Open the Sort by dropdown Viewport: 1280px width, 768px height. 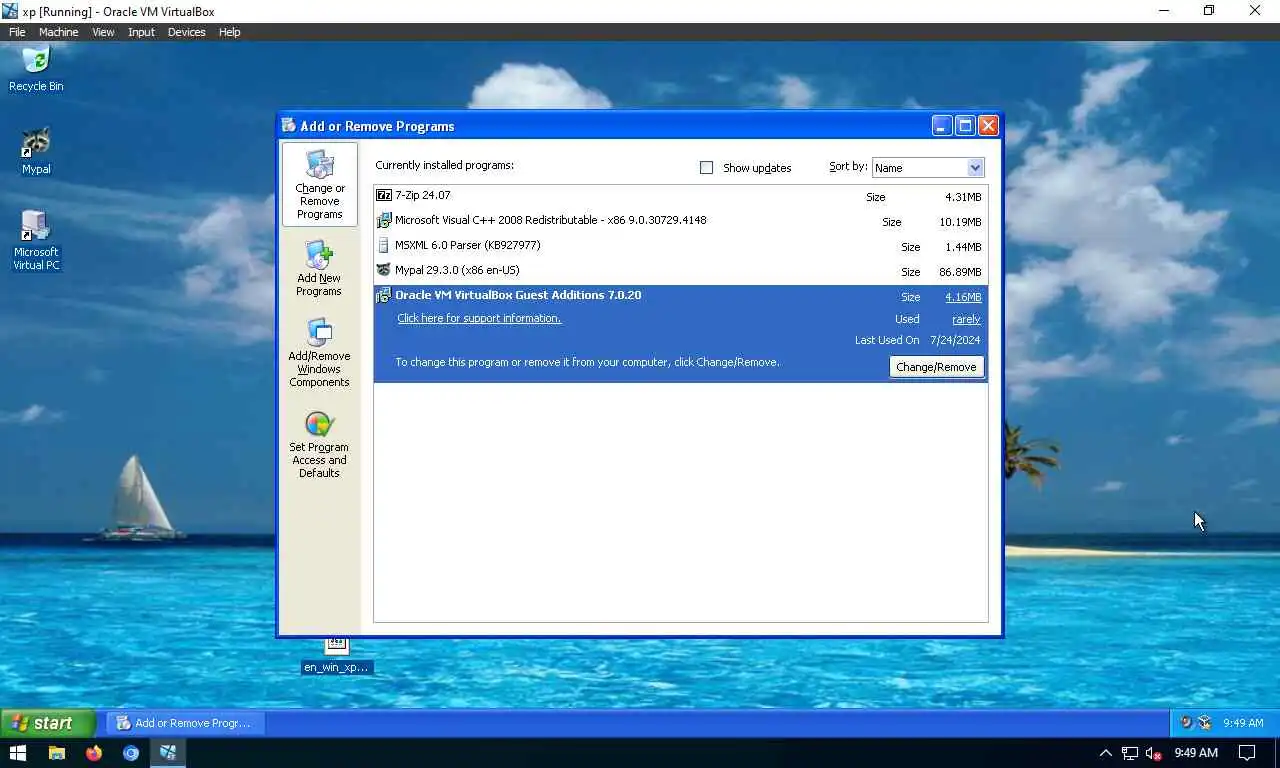(x=928, y=168)
